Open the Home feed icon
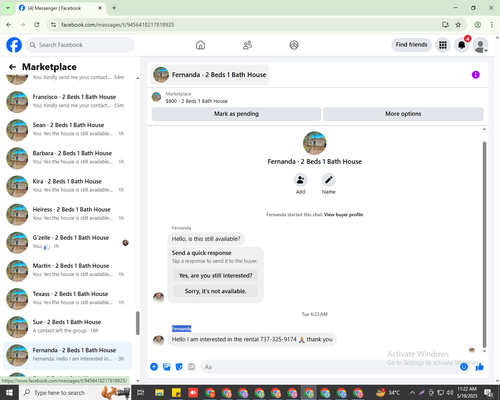 coord(200,45)
